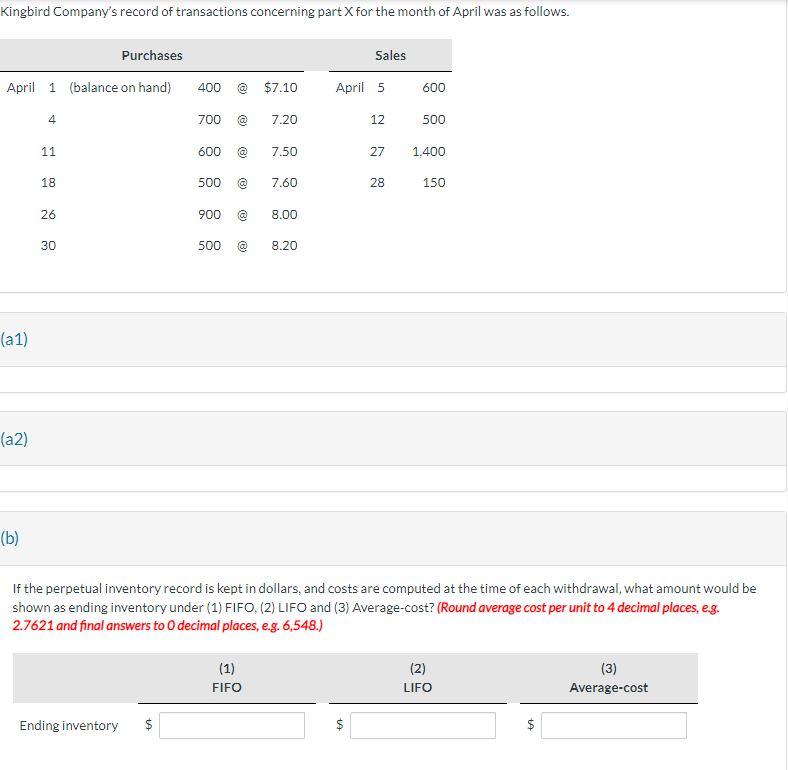The width and height of the screenshot is (788, 770).
Task: Click the Average-cost ending inventory input field
Action: (x=614, y=725)
